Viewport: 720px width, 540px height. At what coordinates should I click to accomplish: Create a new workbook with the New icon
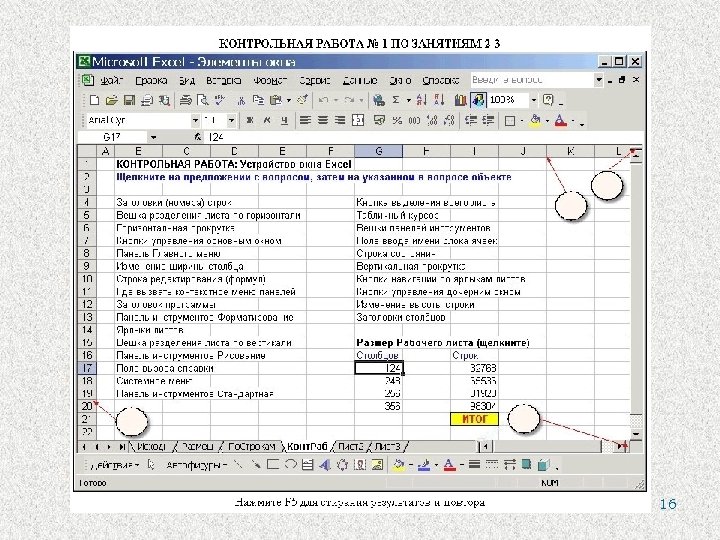(x=95, y=100)
